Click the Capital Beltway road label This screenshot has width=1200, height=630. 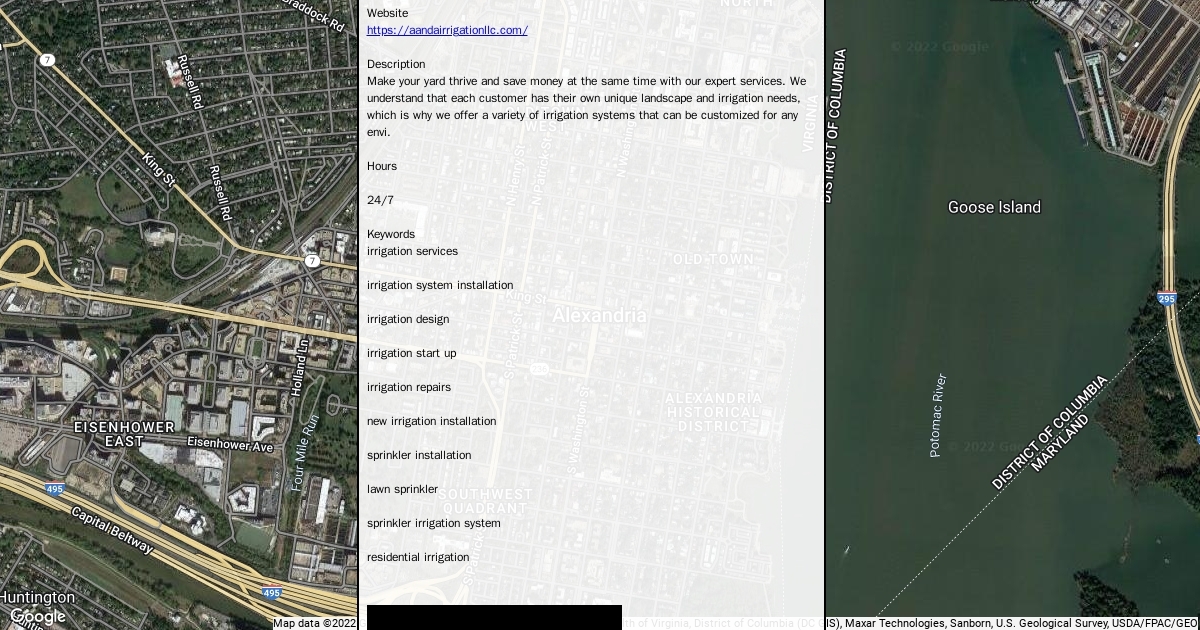[112, 530]
